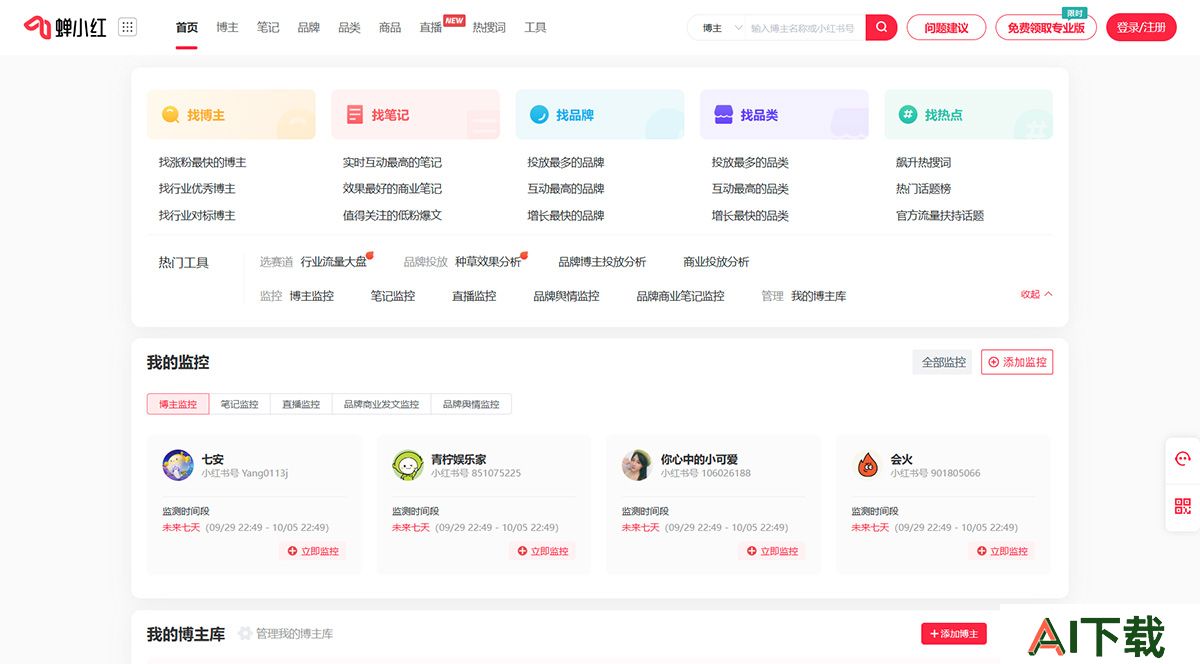Click 立即监控 for 七安

click(x=313, y=551)
